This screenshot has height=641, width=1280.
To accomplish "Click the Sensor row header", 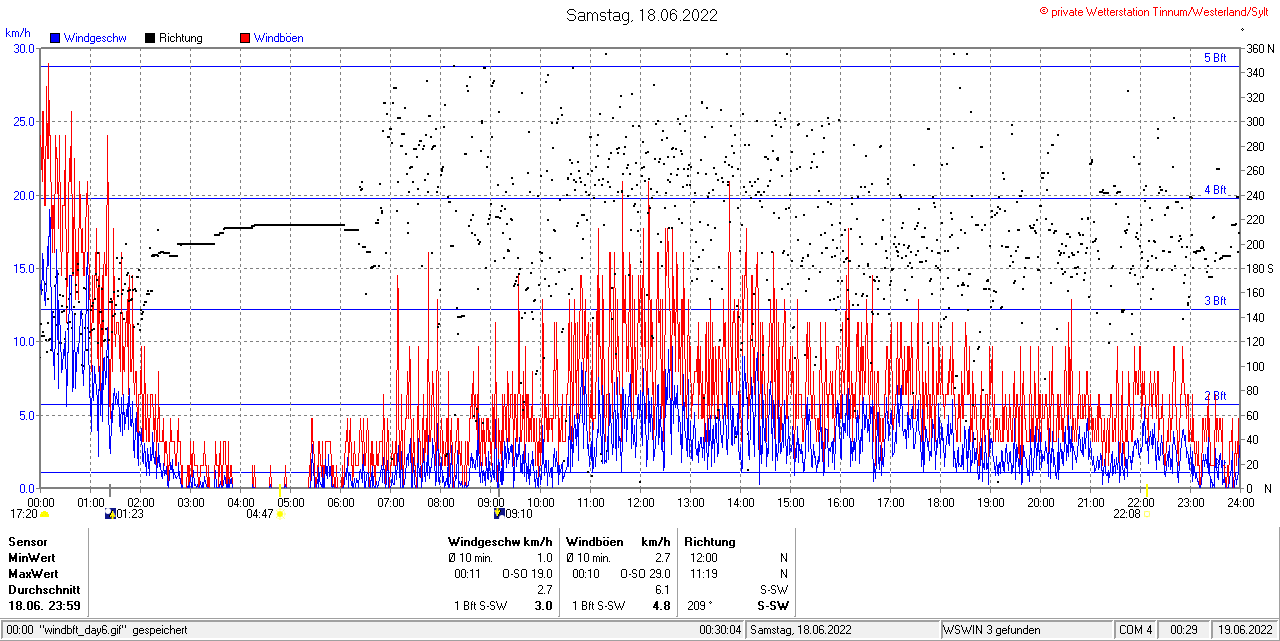I will pos(28,542).
